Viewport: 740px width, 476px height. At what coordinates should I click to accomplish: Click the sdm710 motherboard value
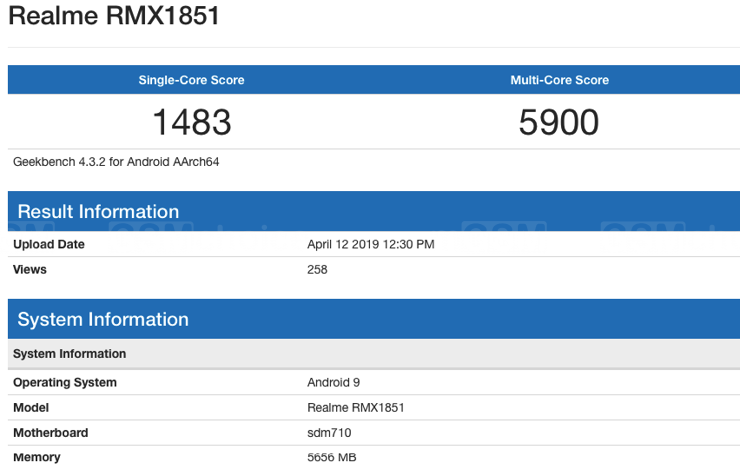(329, 433)
